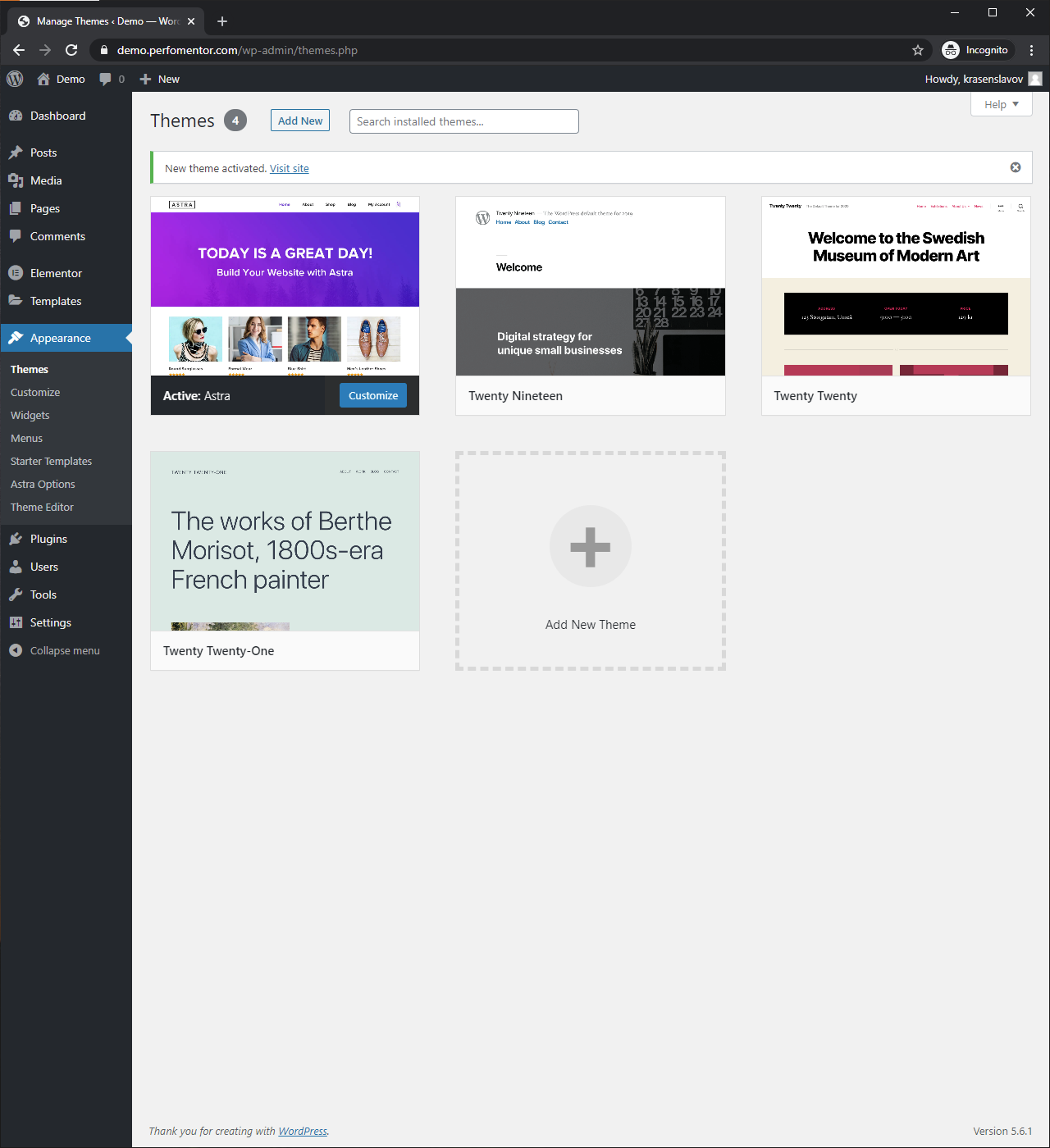Open the comments bubble in admin bar
This screenshot has width=1050, height=1148.
(x=112, y=79)
